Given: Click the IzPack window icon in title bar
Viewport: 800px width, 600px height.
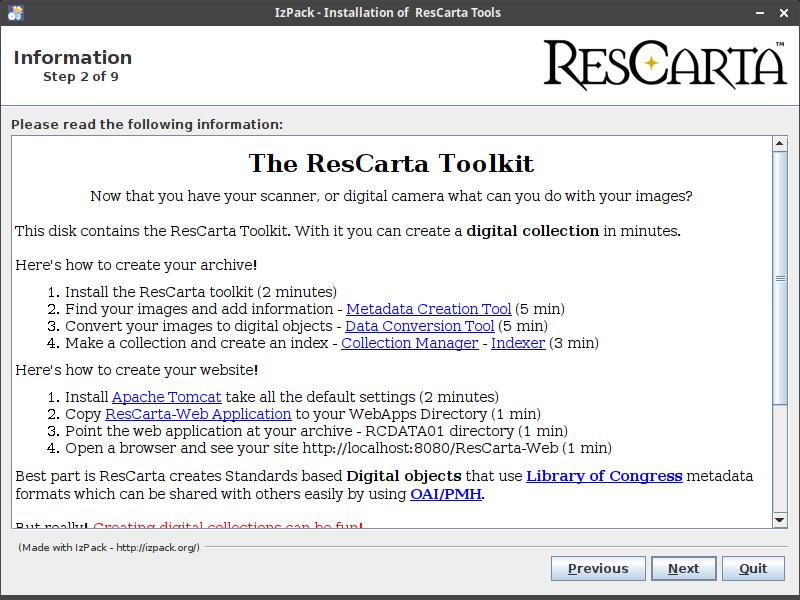Looking at the screenshot, I should (16, 13).
